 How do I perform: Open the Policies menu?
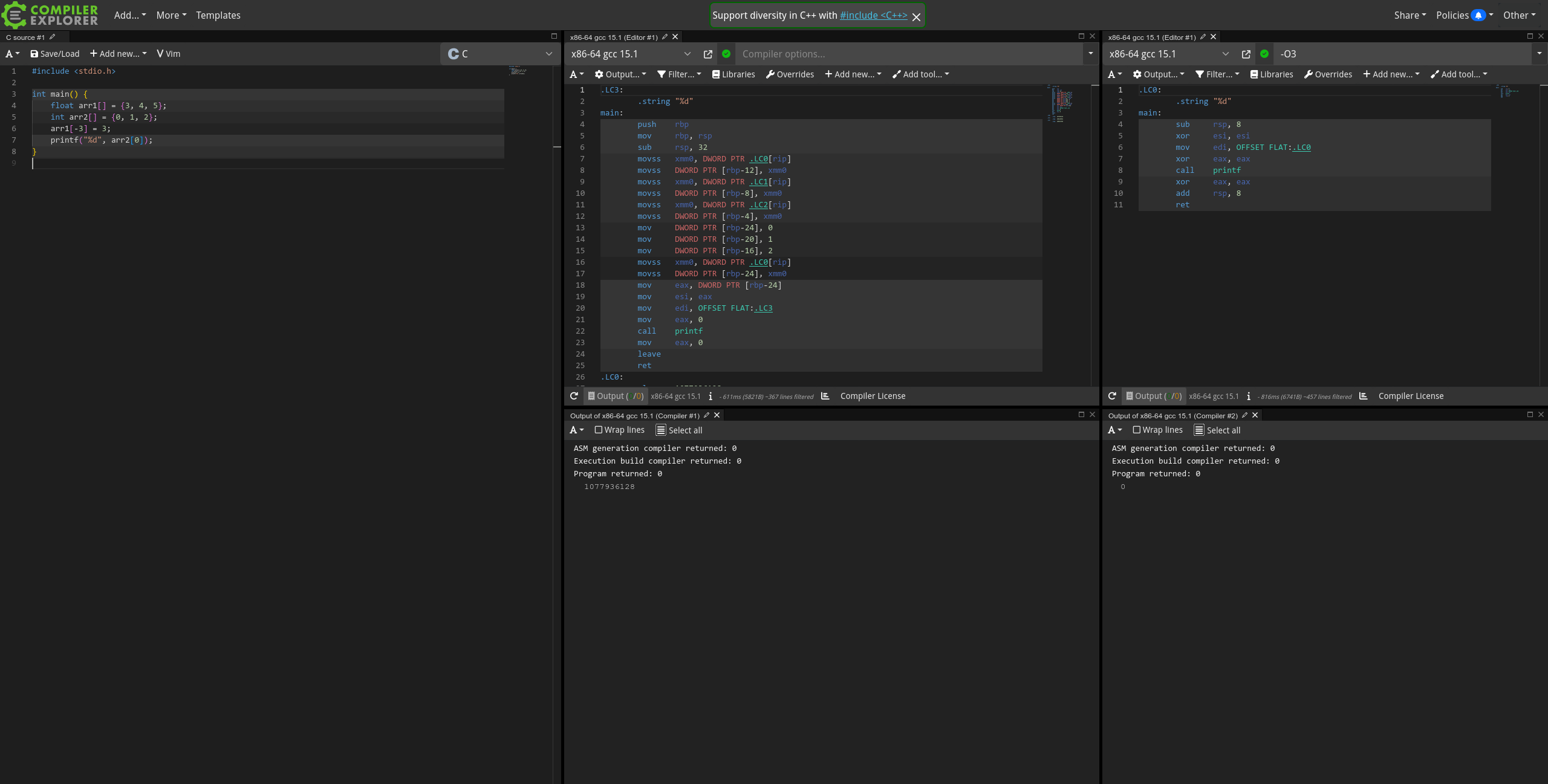pos(1452,15)
